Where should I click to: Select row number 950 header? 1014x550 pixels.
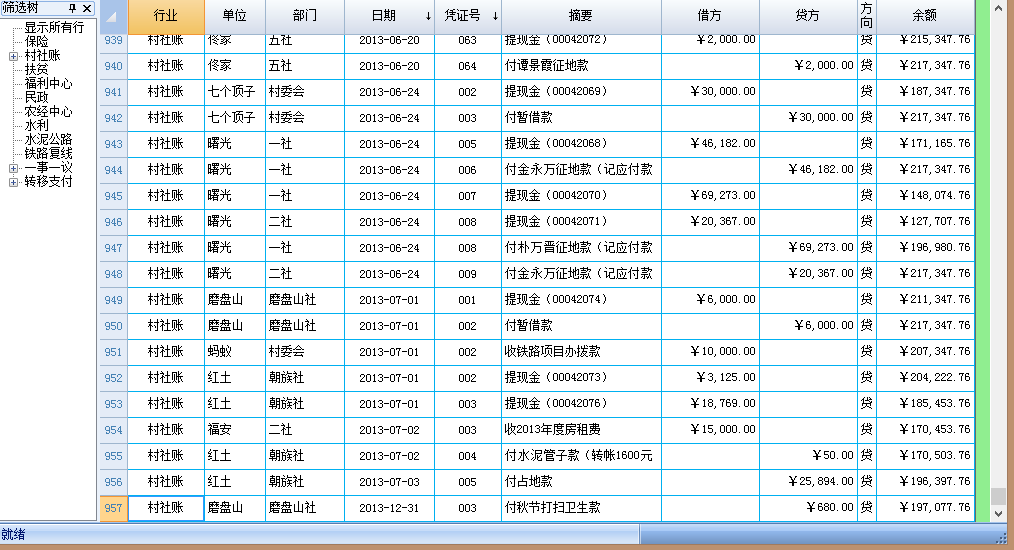[113, 326]
